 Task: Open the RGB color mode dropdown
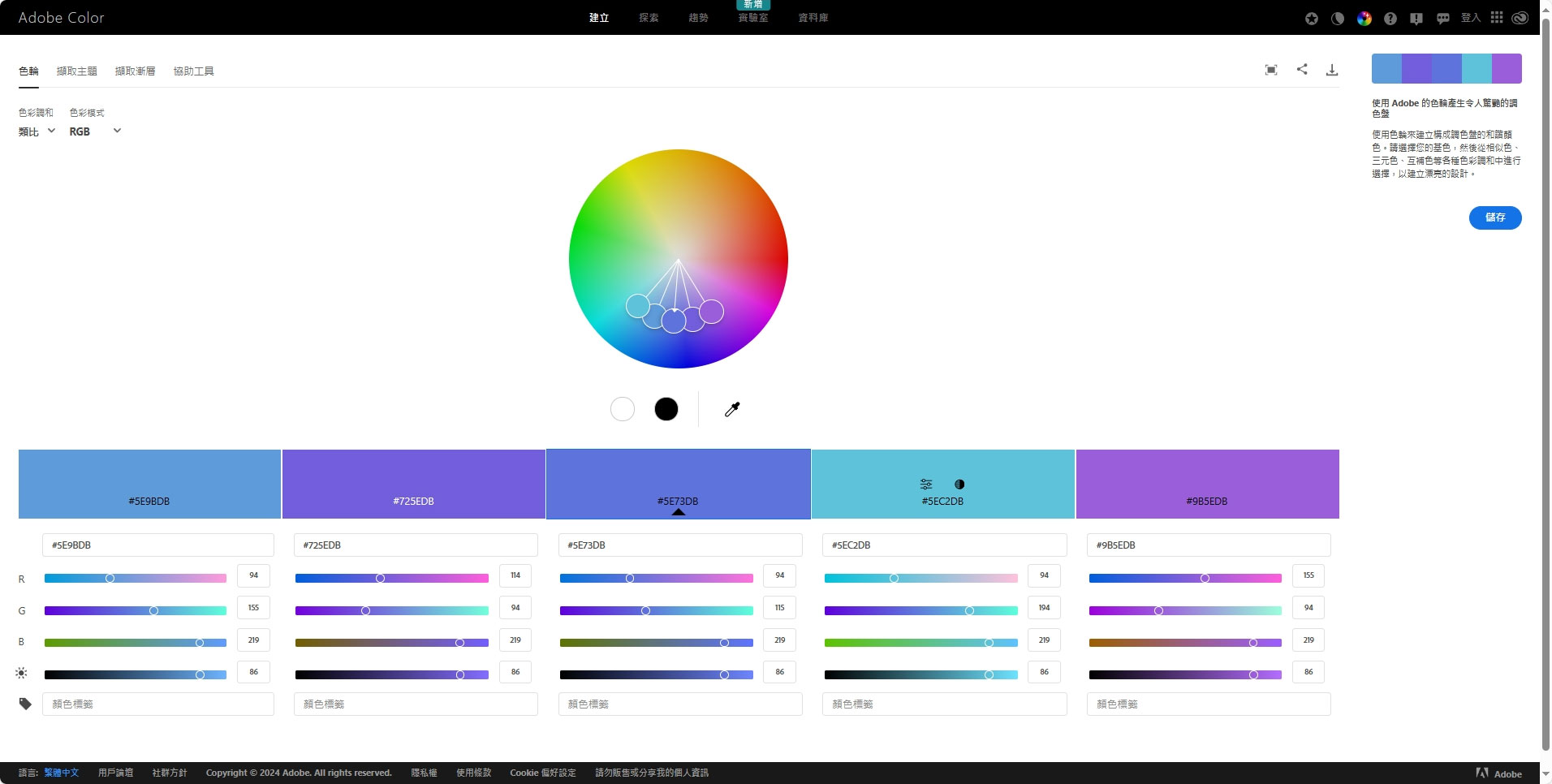pos(95,131)
